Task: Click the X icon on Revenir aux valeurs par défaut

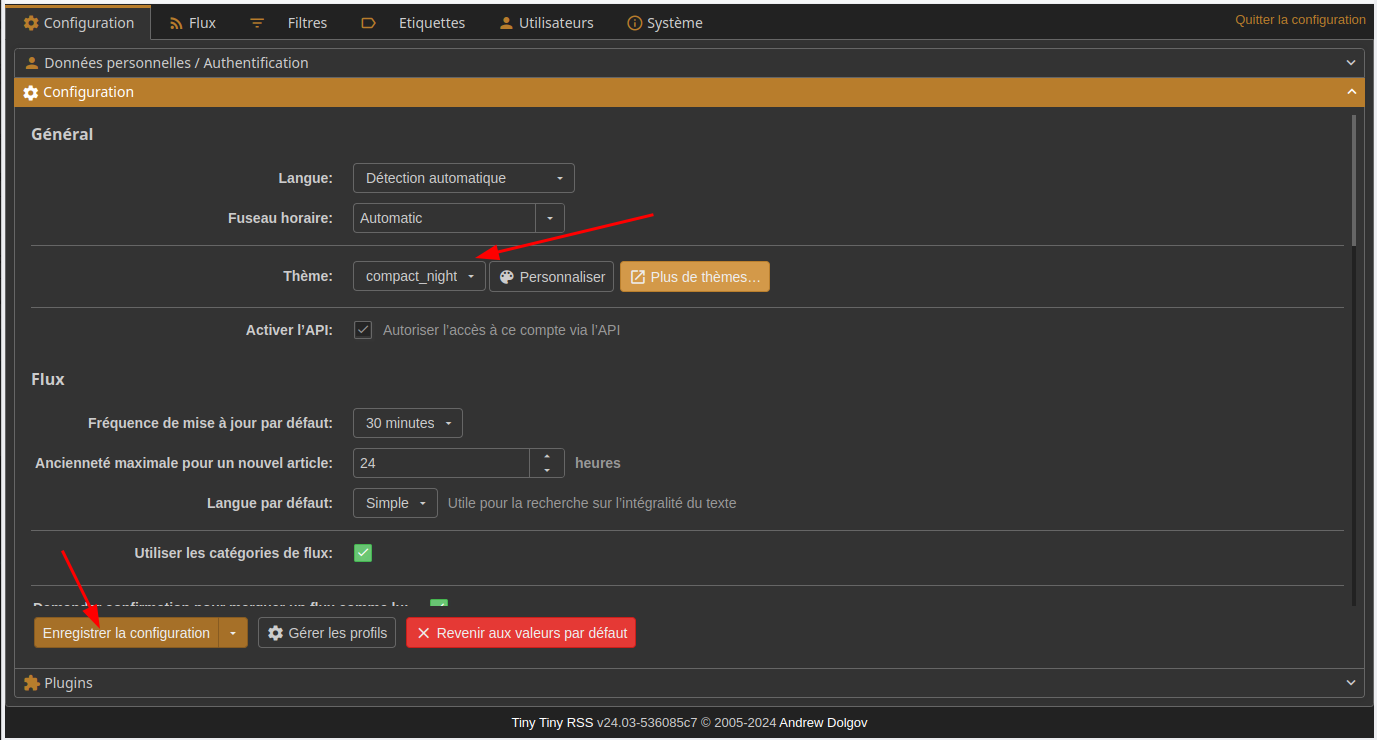Action: pyautogui.click(x=423, y=633)
